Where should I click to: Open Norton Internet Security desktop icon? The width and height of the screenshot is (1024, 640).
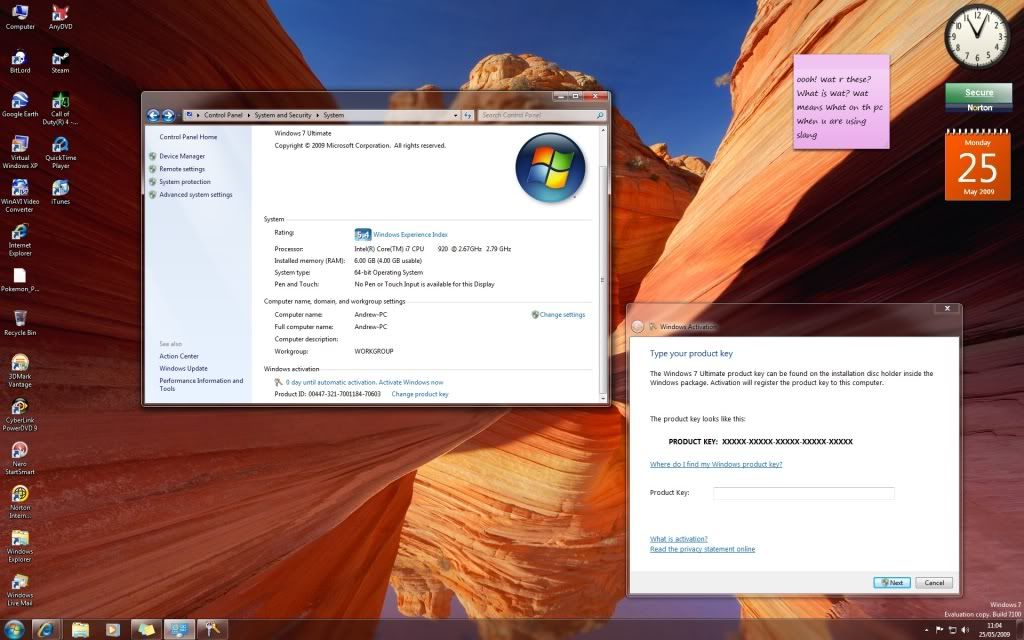click(x=20, y=502)
